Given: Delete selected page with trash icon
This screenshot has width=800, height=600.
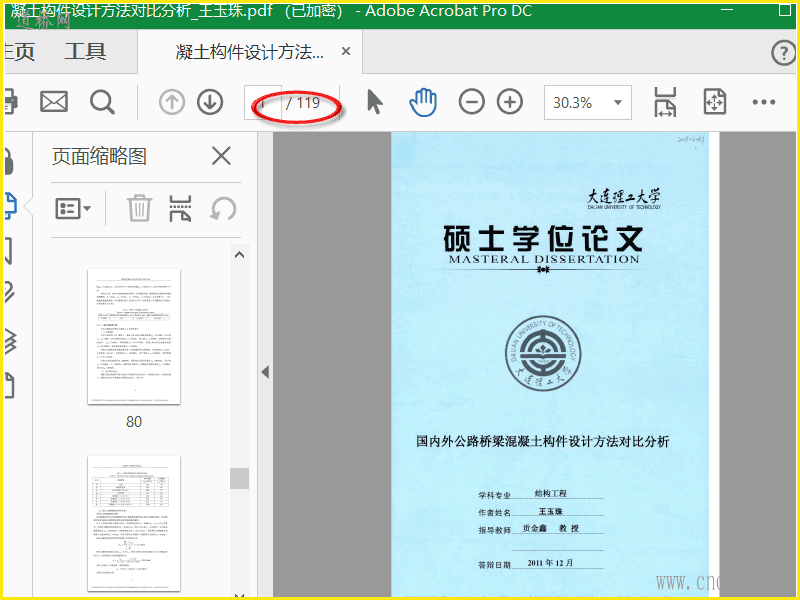Looking at the screenshot, I should 139,208.
